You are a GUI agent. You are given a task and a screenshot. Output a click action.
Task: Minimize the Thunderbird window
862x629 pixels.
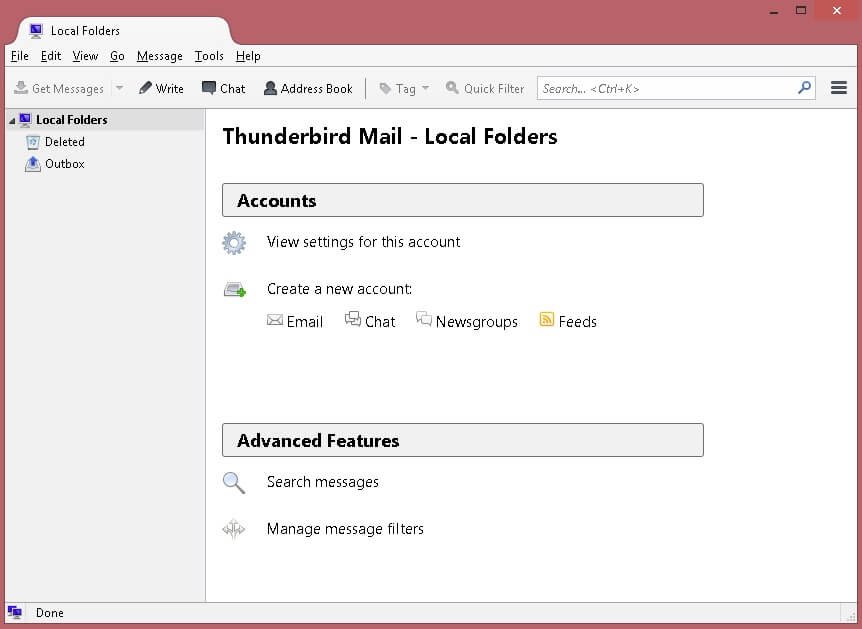coord(774,10)
